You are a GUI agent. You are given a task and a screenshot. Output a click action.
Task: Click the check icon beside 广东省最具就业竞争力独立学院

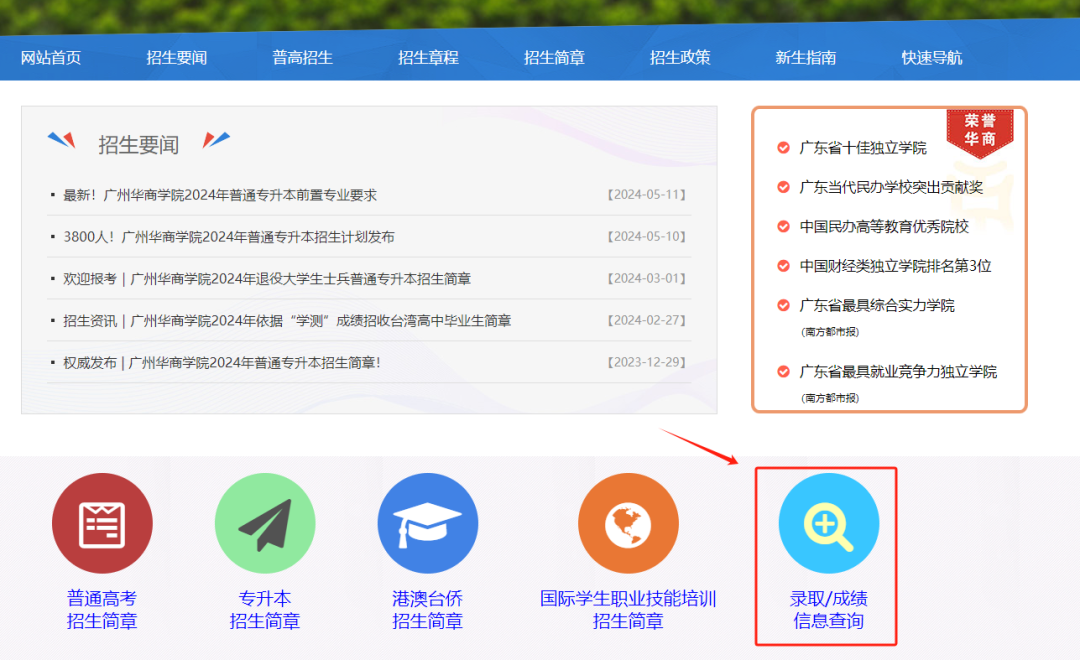click(782, 370)
